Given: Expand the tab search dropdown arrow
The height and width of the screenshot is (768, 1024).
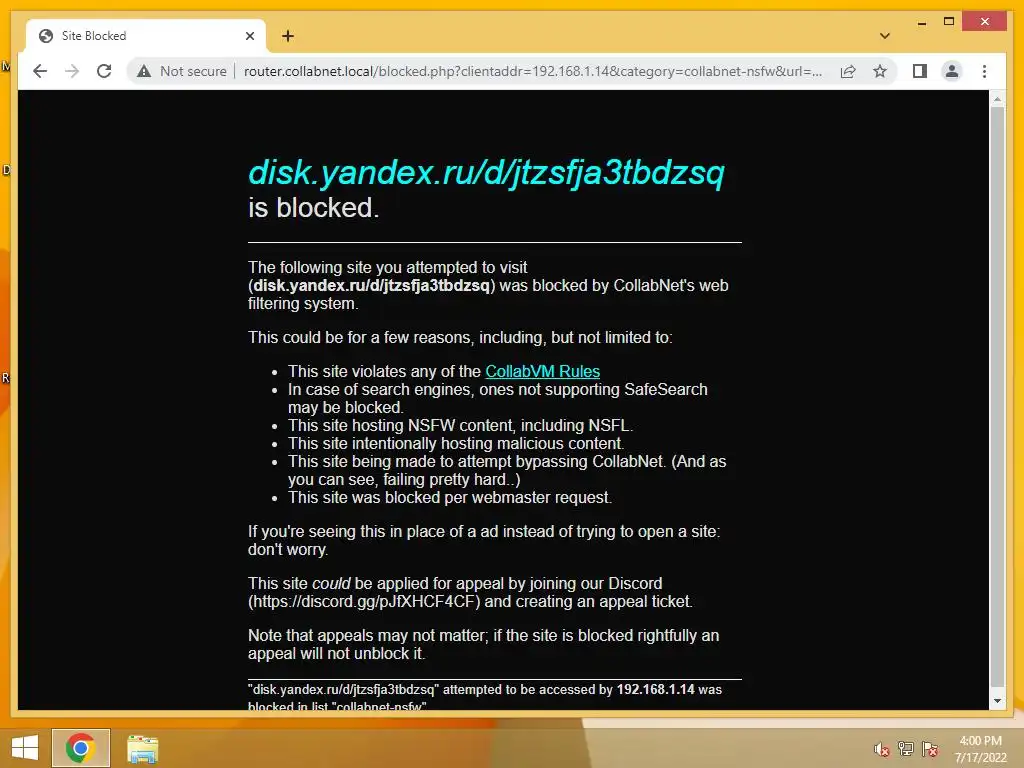Looking at the screenshot, I should point(885,36).
